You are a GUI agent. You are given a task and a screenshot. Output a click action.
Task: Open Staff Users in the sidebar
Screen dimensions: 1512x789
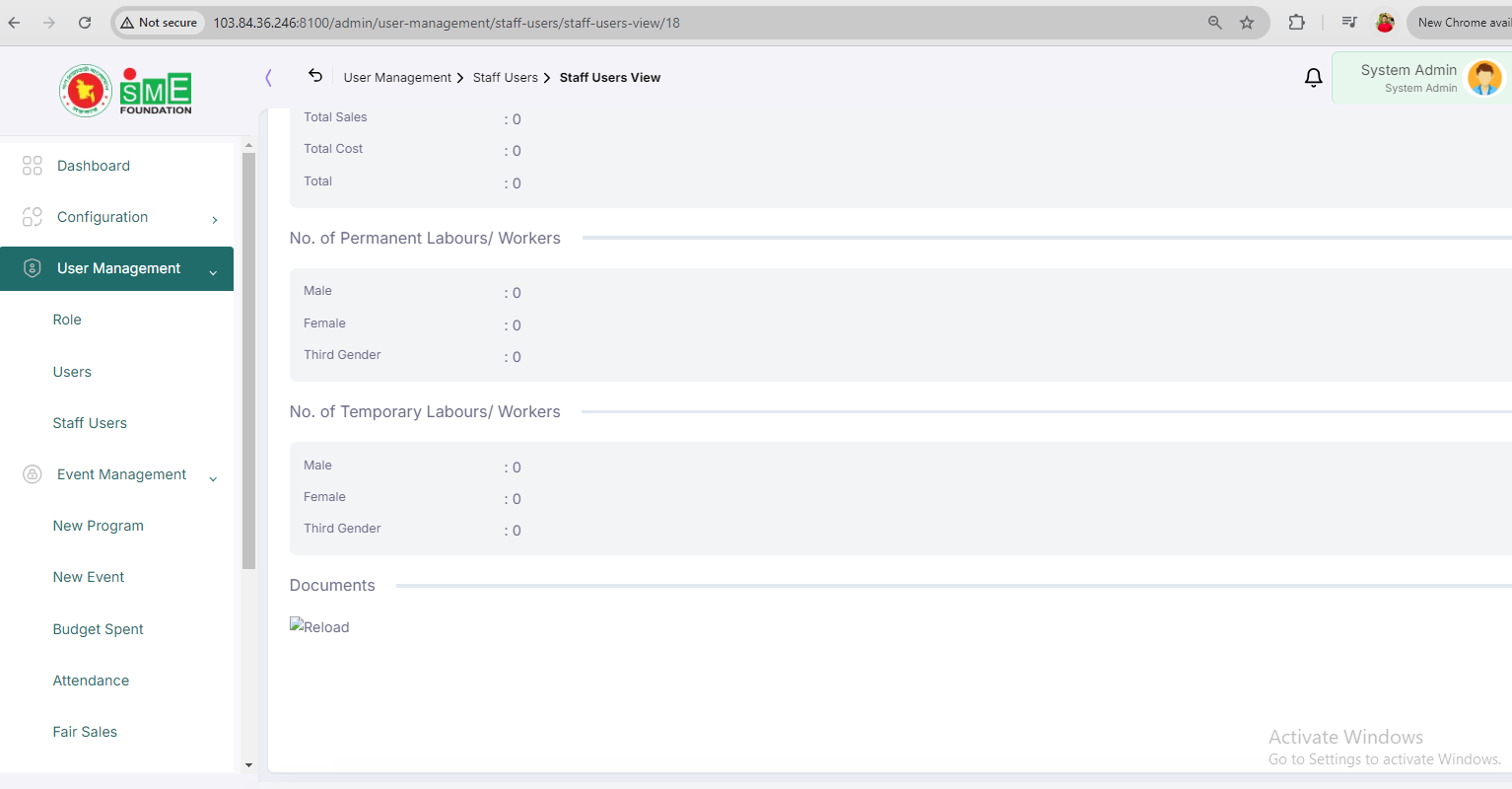(x=90, y=423)
